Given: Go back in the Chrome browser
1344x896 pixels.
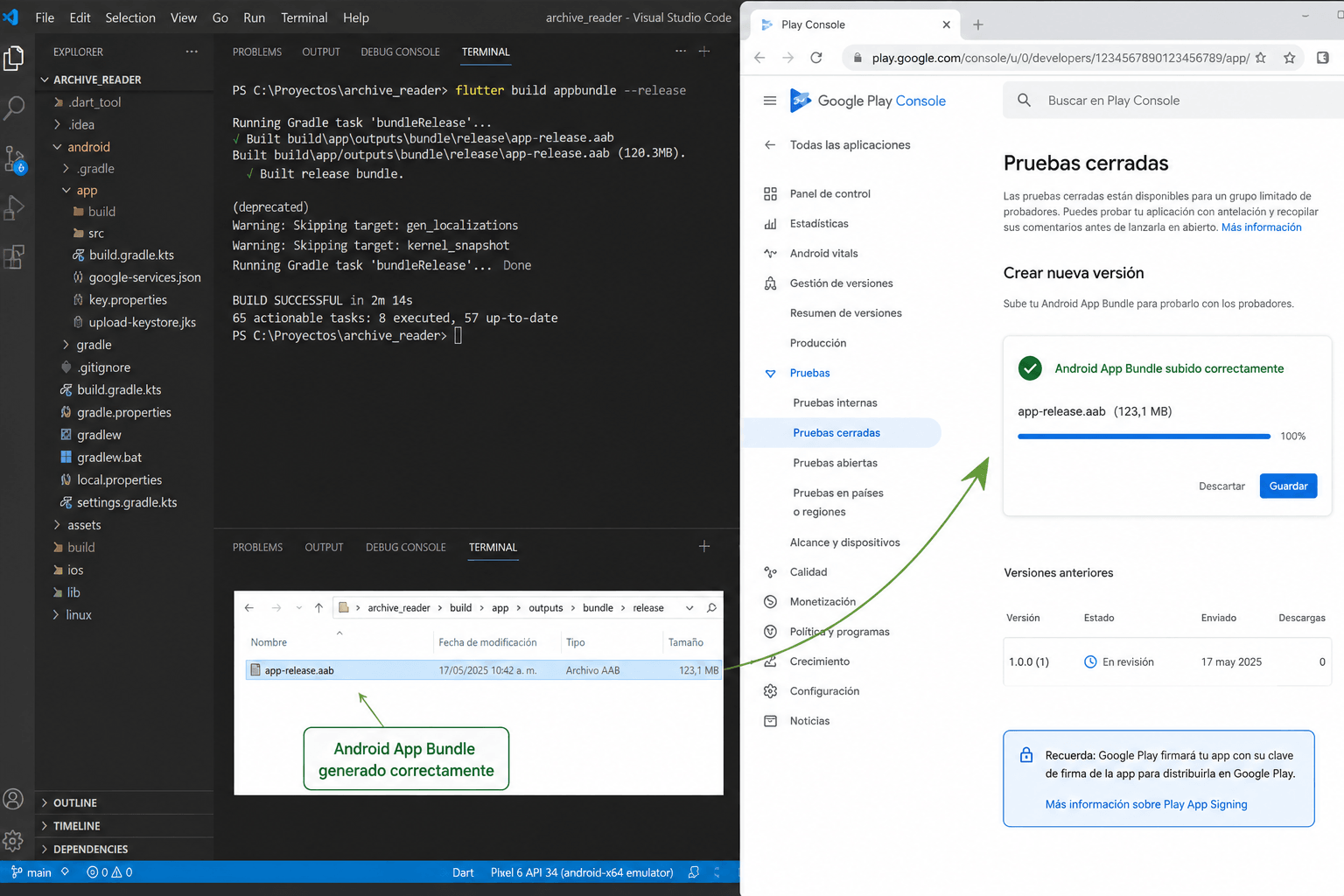Looking at the screenshot, I should pyautogui.click(x=759, y=58).
